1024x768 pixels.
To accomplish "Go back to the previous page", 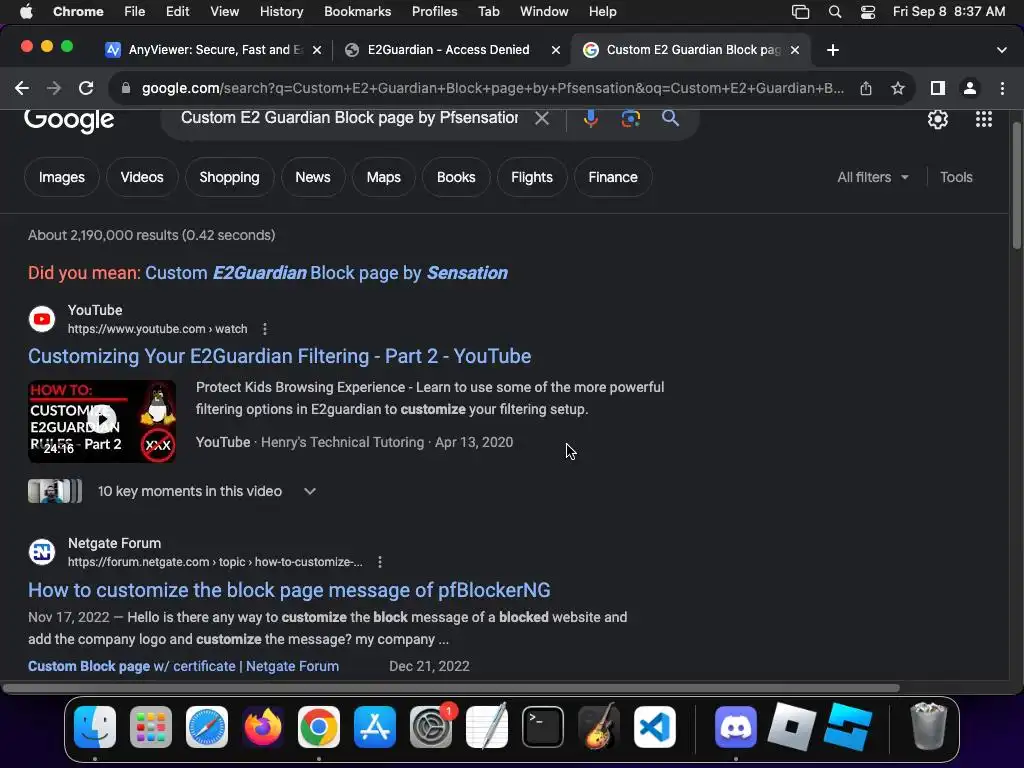I will point(22,88).
